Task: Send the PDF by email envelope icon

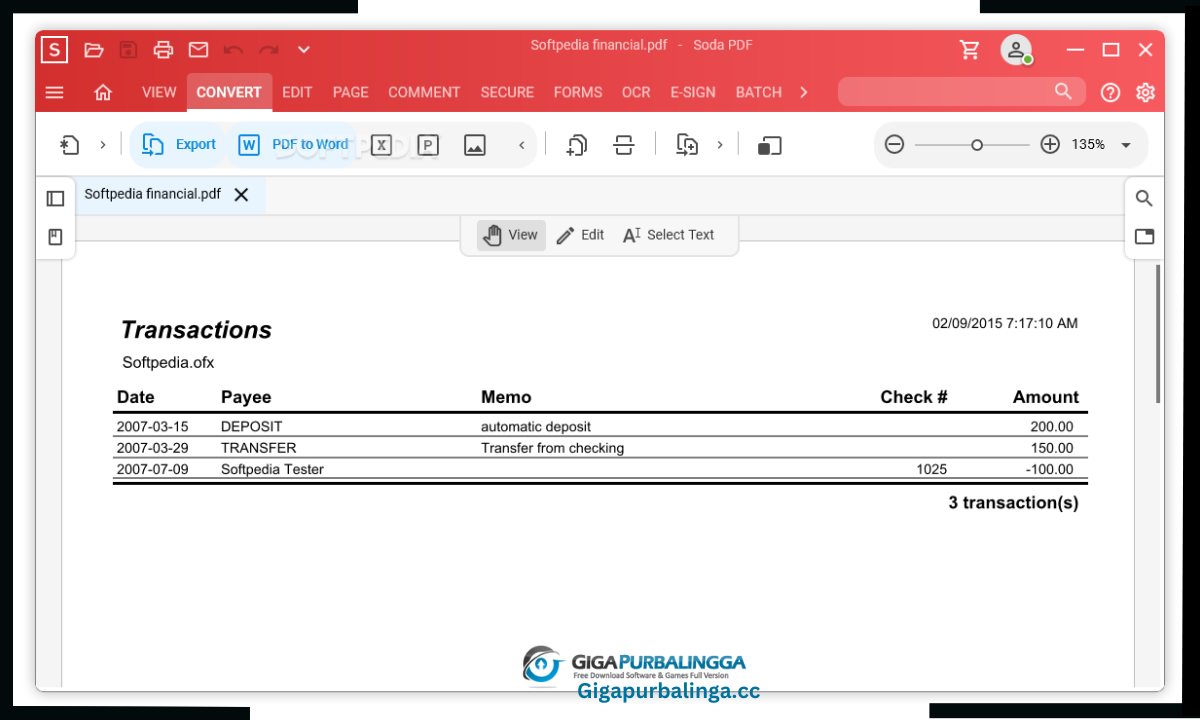Action: click(198, 49)
